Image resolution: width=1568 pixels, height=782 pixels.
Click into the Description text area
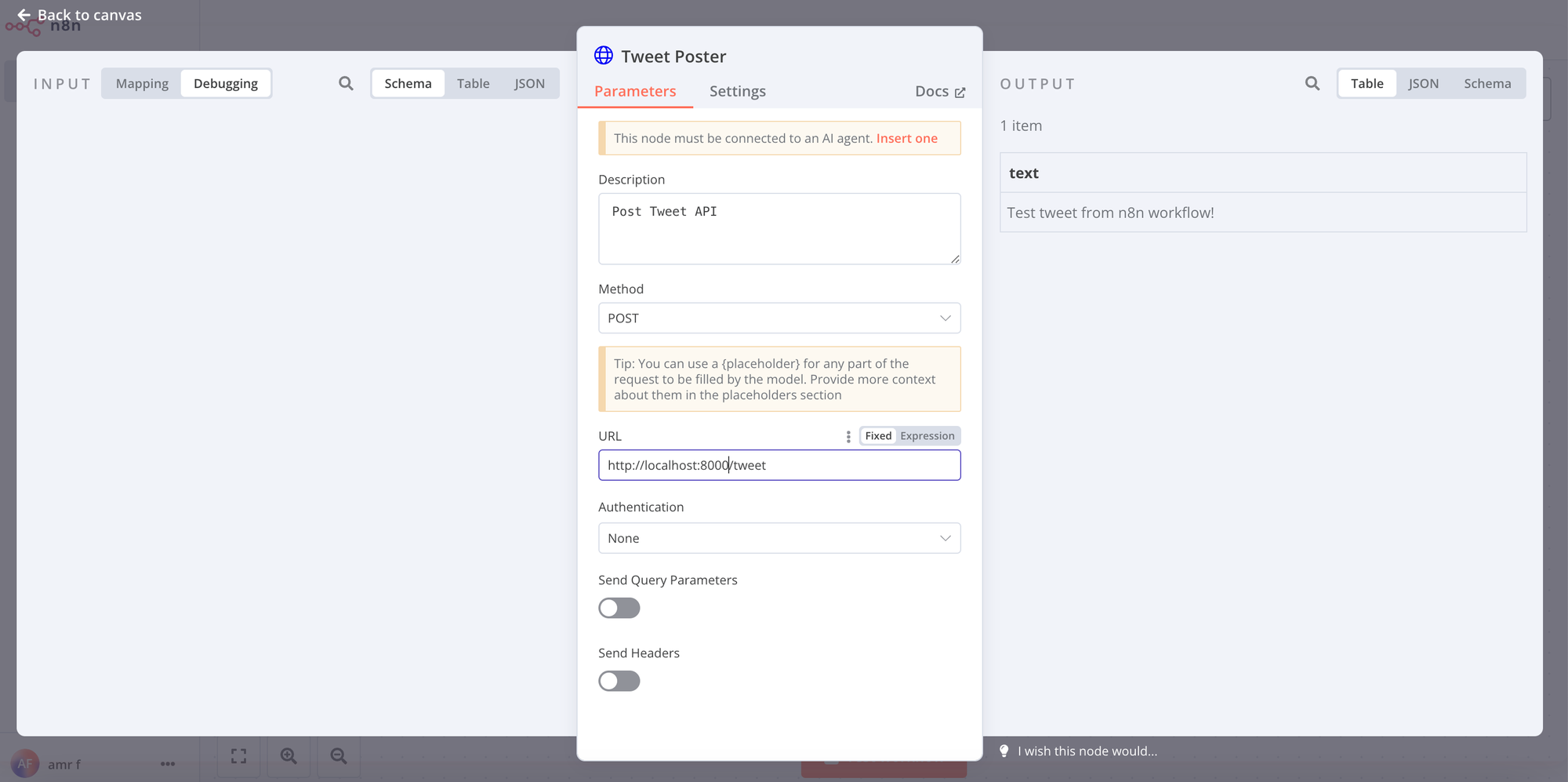(779, 229)
